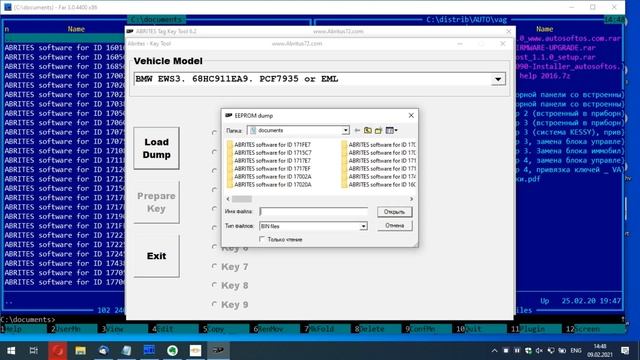Screen dimensions: 640x360
Task: Click the file list scroll right arrow
Action: [411, 199]
